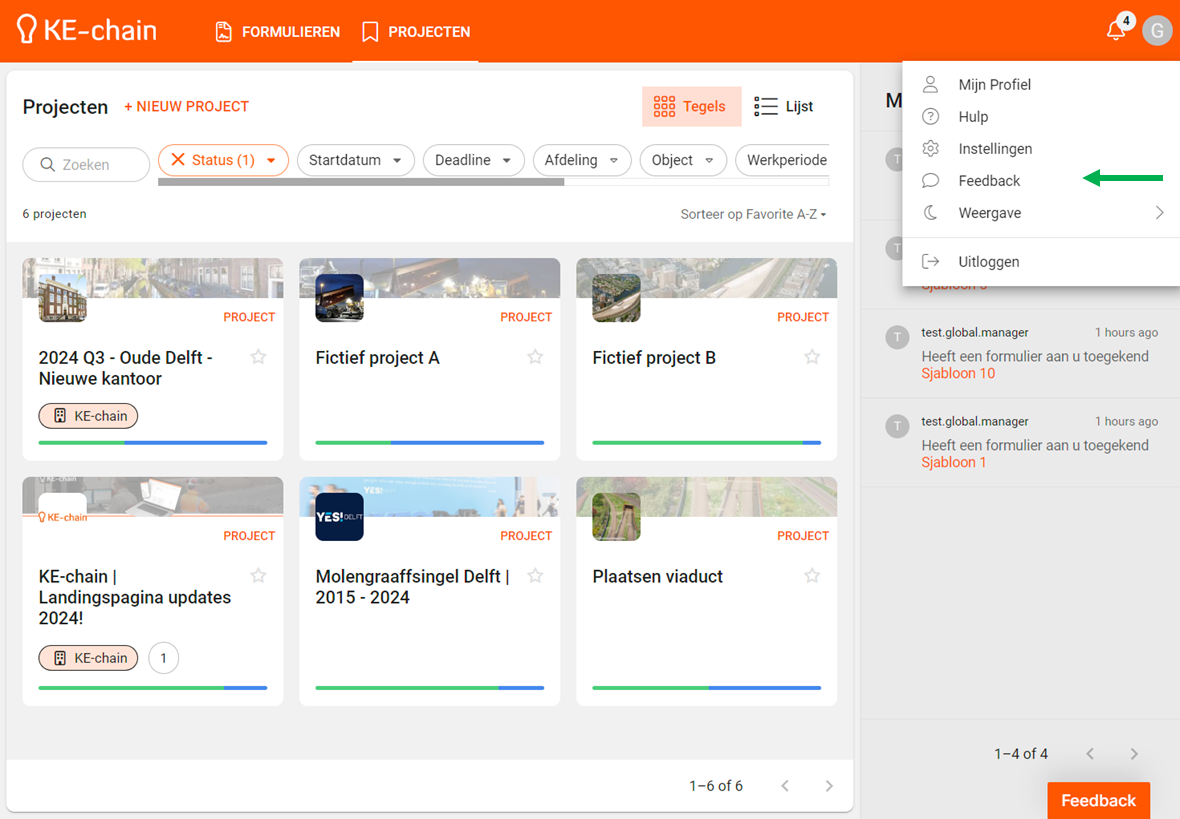Click the user avatar G icon
Image resolution: width=1180 pixels, height=819 pixels.
point(1156,31)
